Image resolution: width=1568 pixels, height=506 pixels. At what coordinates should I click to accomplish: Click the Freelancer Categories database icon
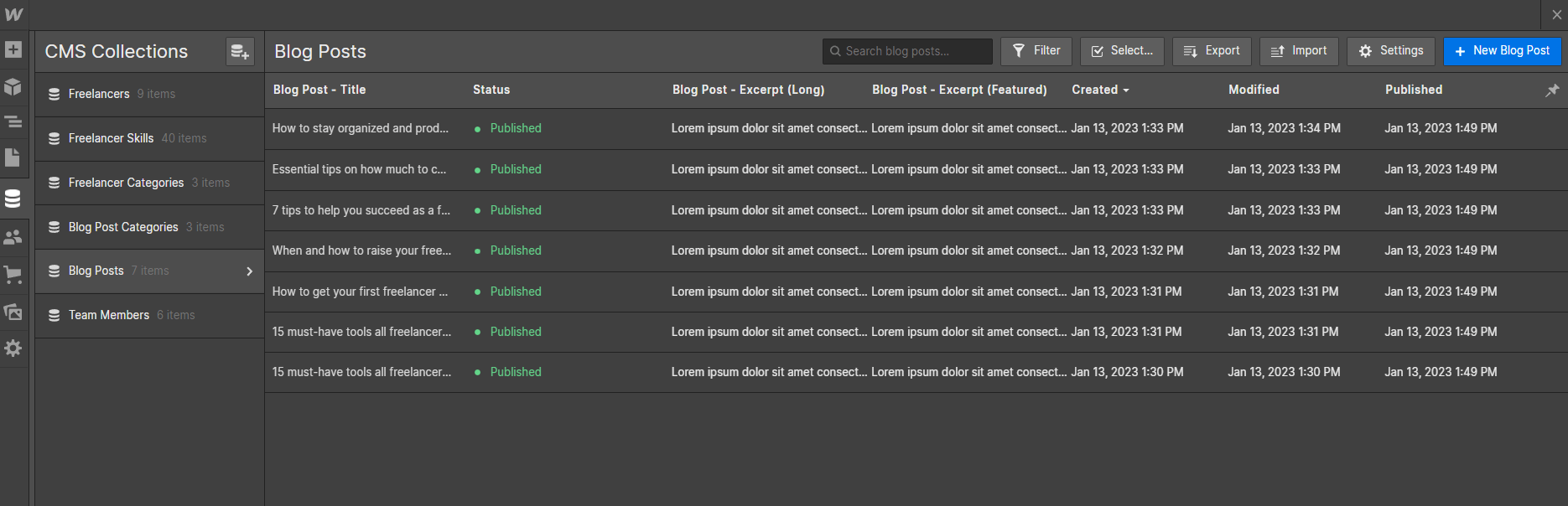pos(54,183)
